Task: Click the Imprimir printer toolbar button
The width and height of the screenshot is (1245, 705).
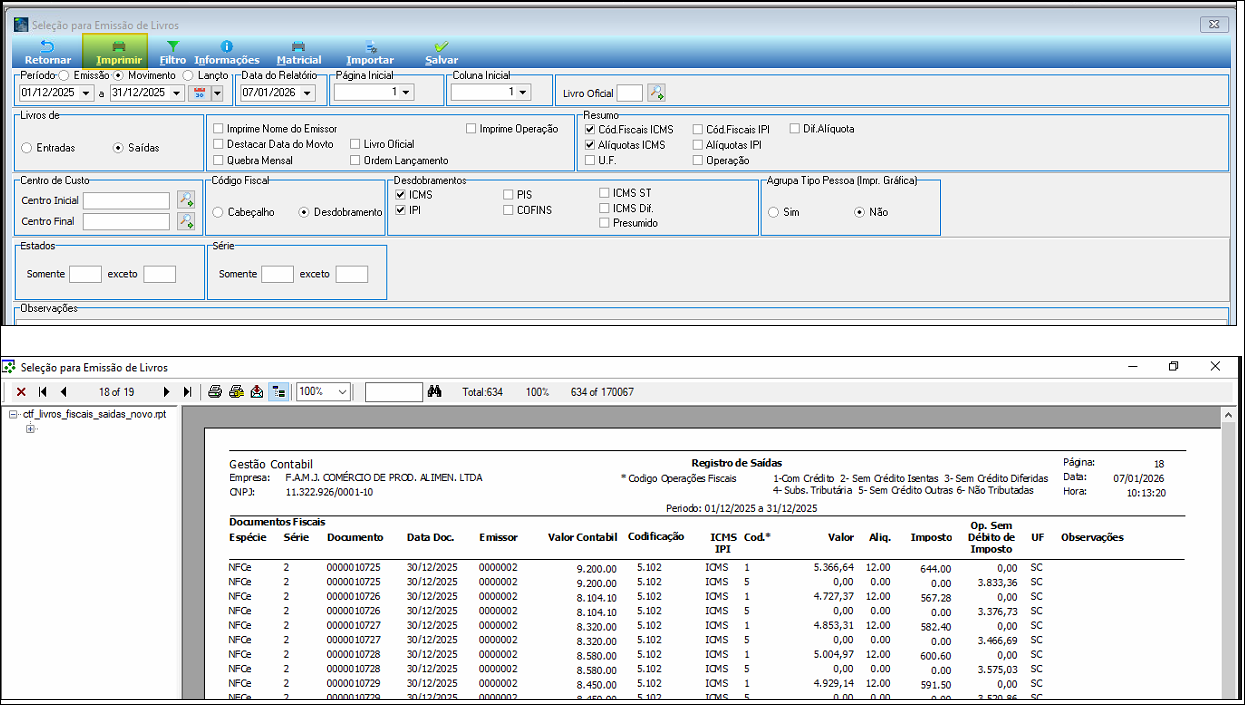Action: point(118,52)
